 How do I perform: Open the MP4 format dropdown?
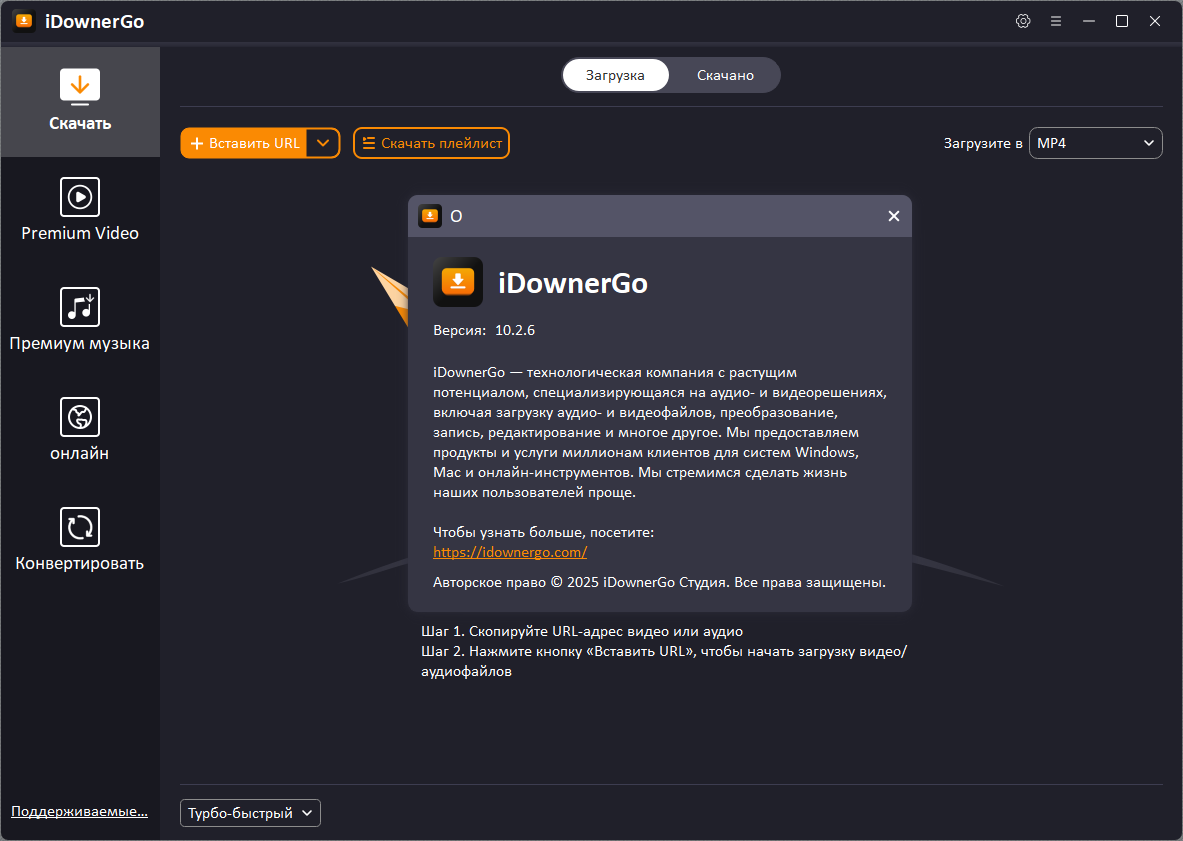[1095, 143]
